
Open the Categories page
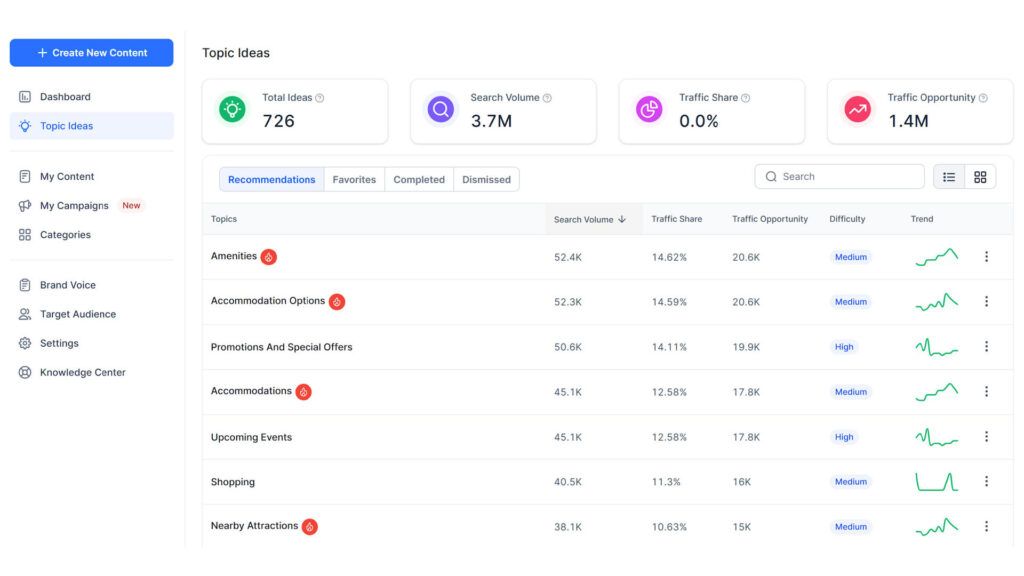pos(65,234)
